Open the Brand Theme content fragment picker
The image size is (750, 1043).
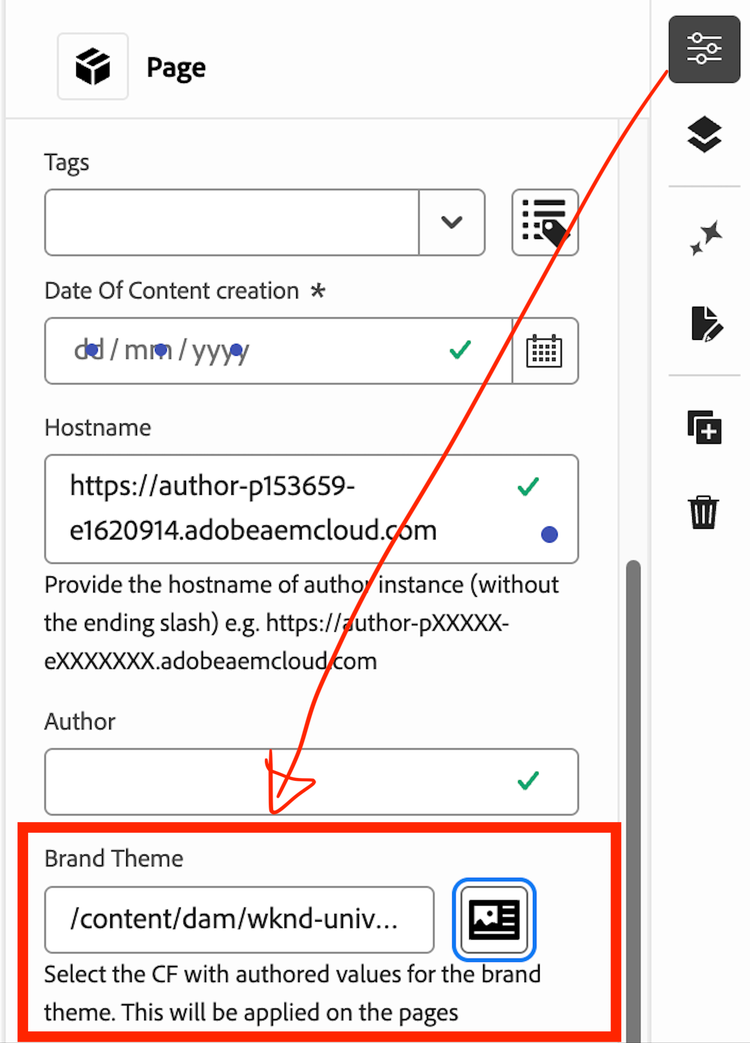coord(494,919)
